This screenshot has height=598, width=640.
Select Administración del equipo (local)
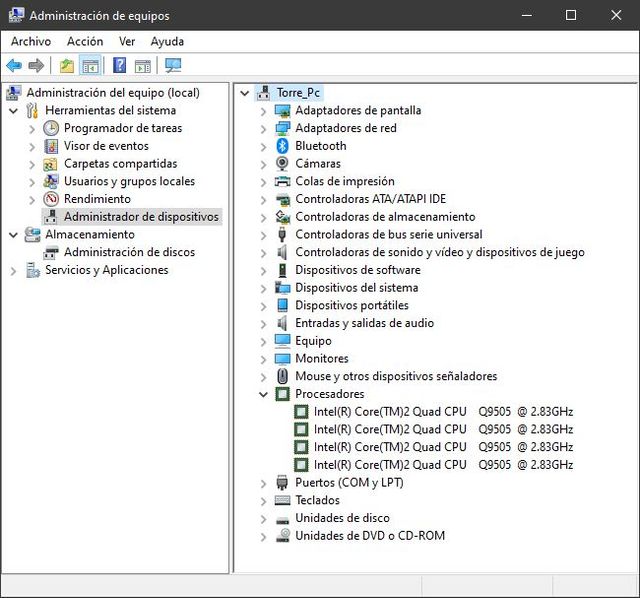113,93
